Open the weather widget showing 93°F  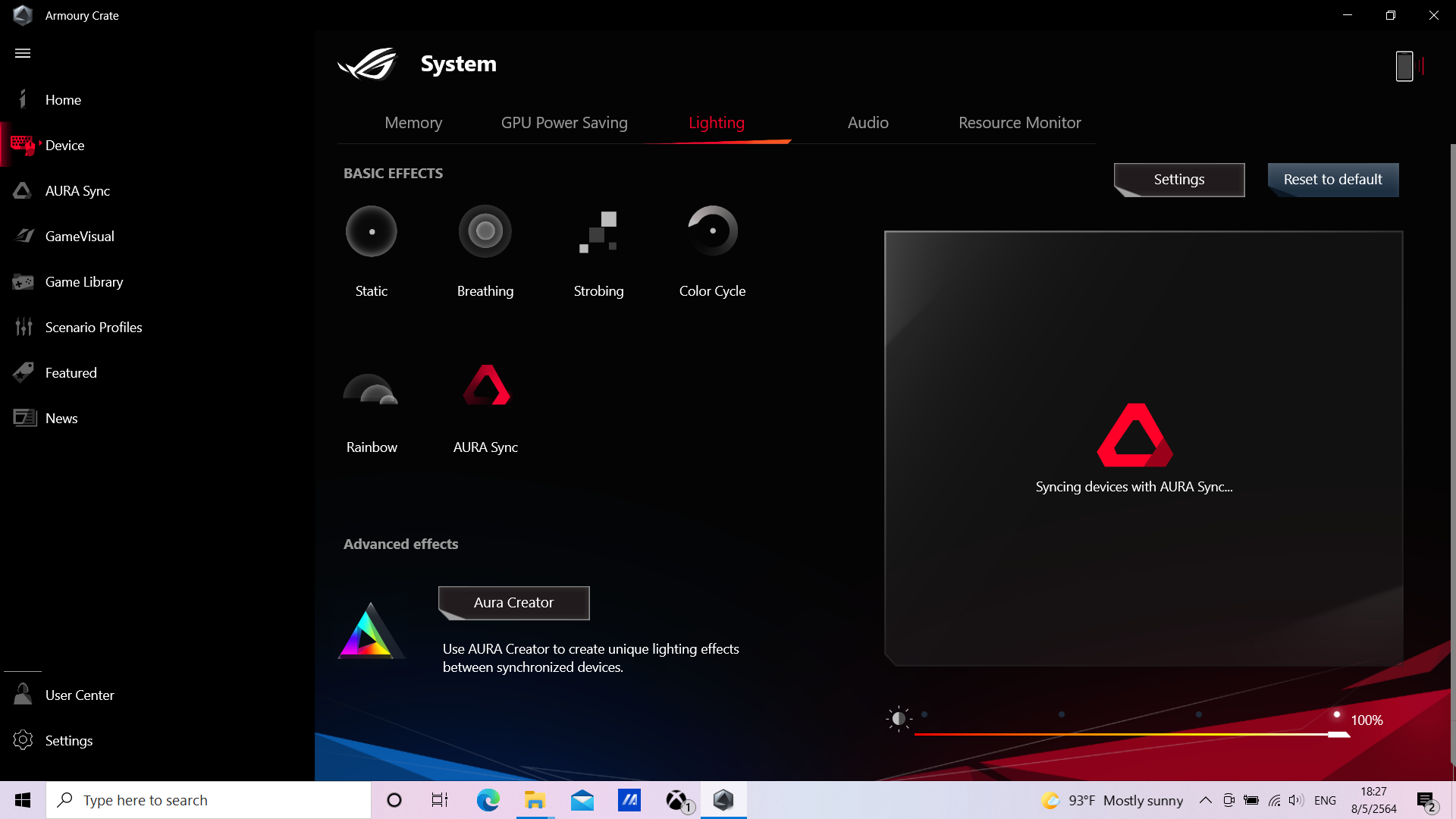tap(1112, 800)
